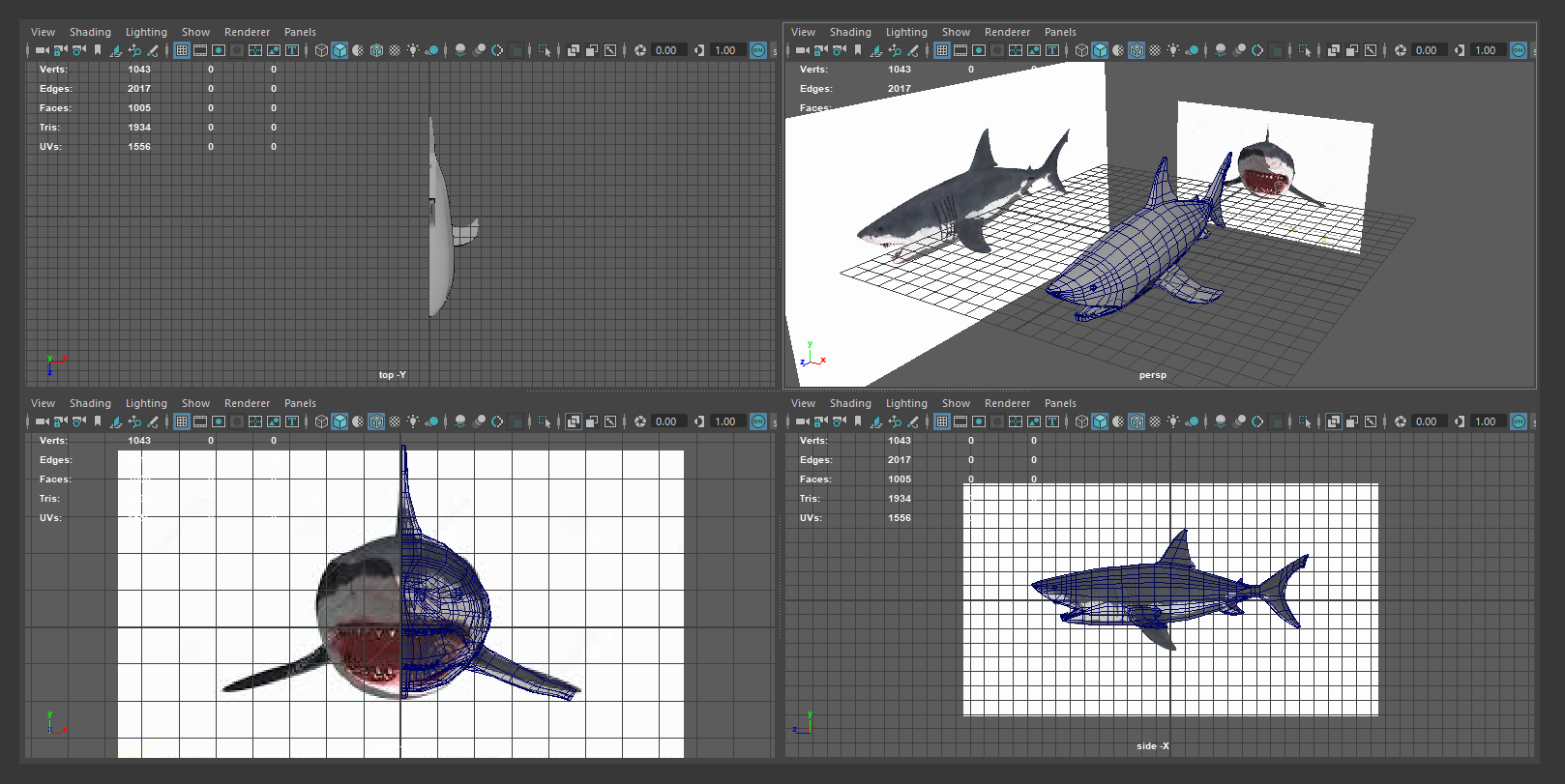Click exposure value field in top view toolbar
The image size is (1565, 784).
pos(666,50)
